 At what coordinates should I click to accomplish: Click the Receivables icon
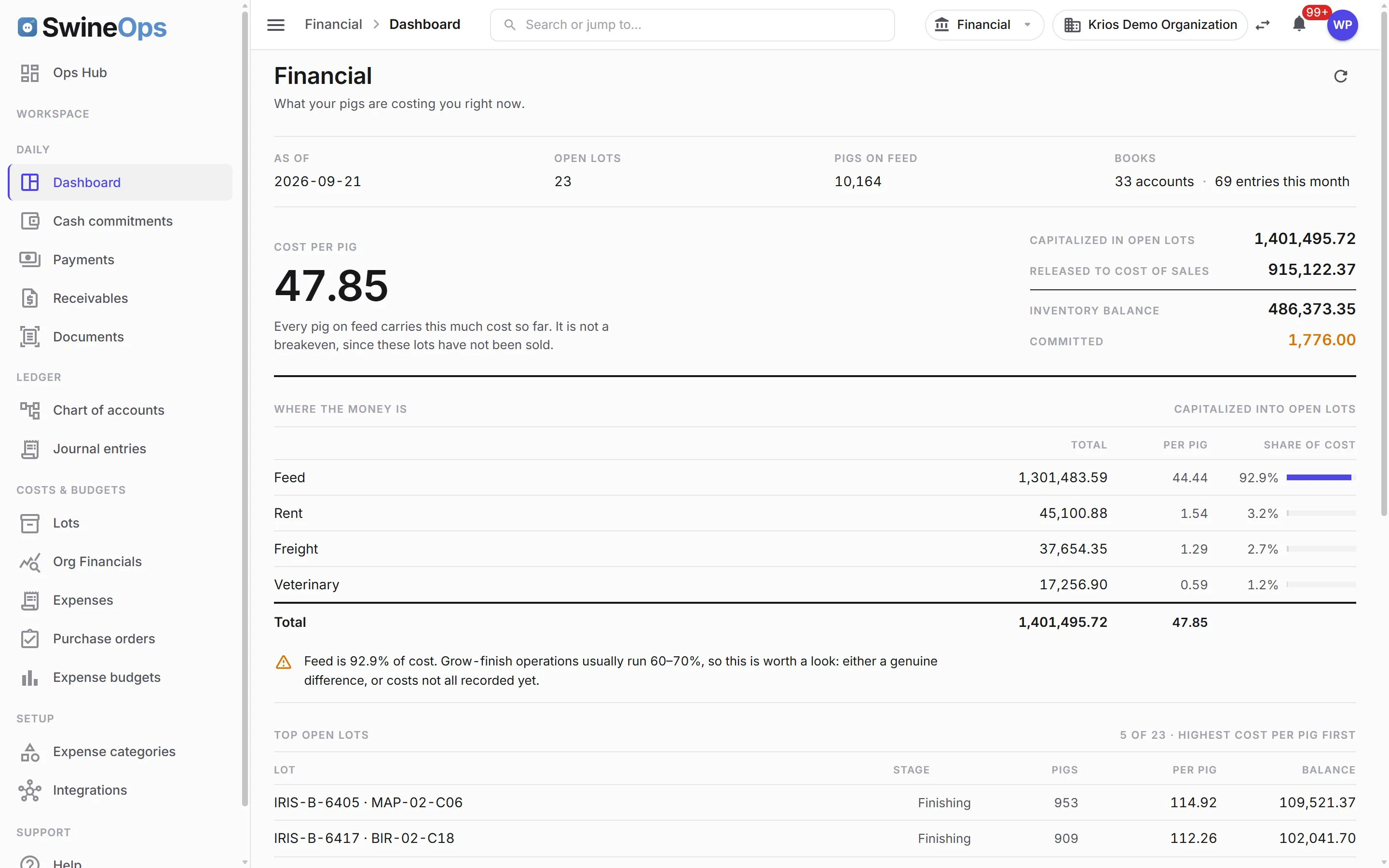[x=30, y=298]
